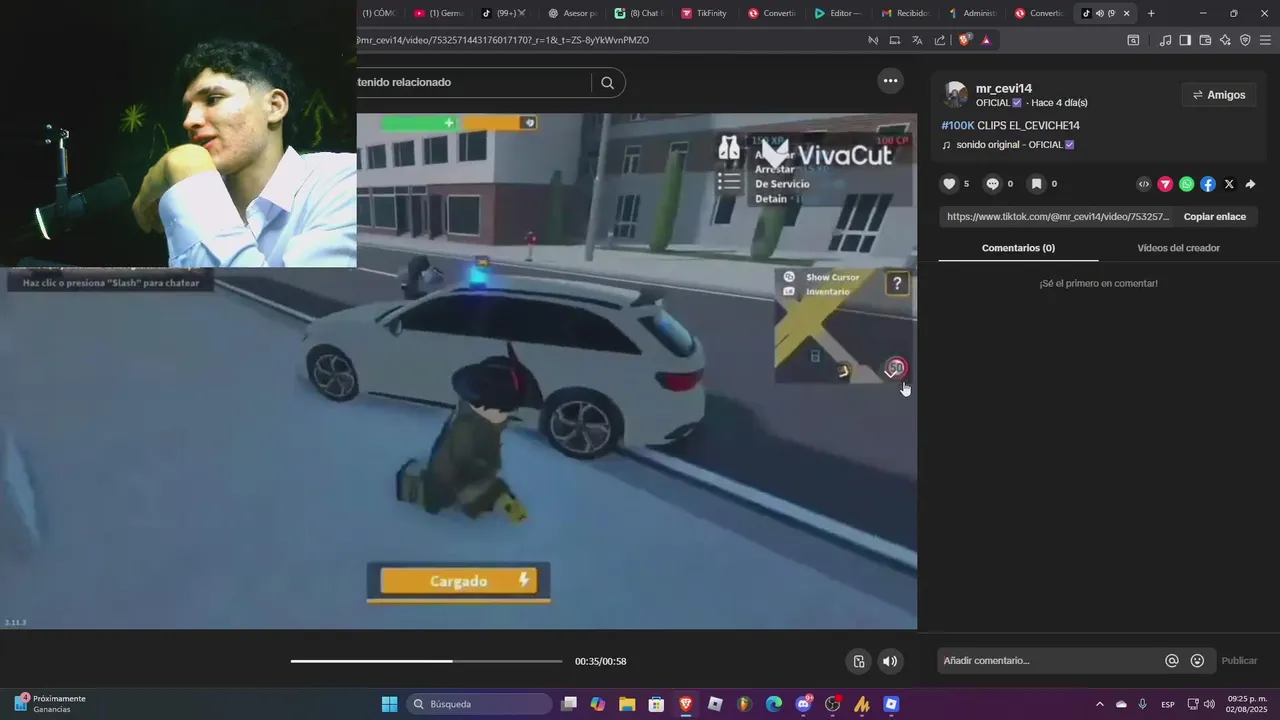
Task: Click the Copiar enlace button
Action: click(1214, 216)
